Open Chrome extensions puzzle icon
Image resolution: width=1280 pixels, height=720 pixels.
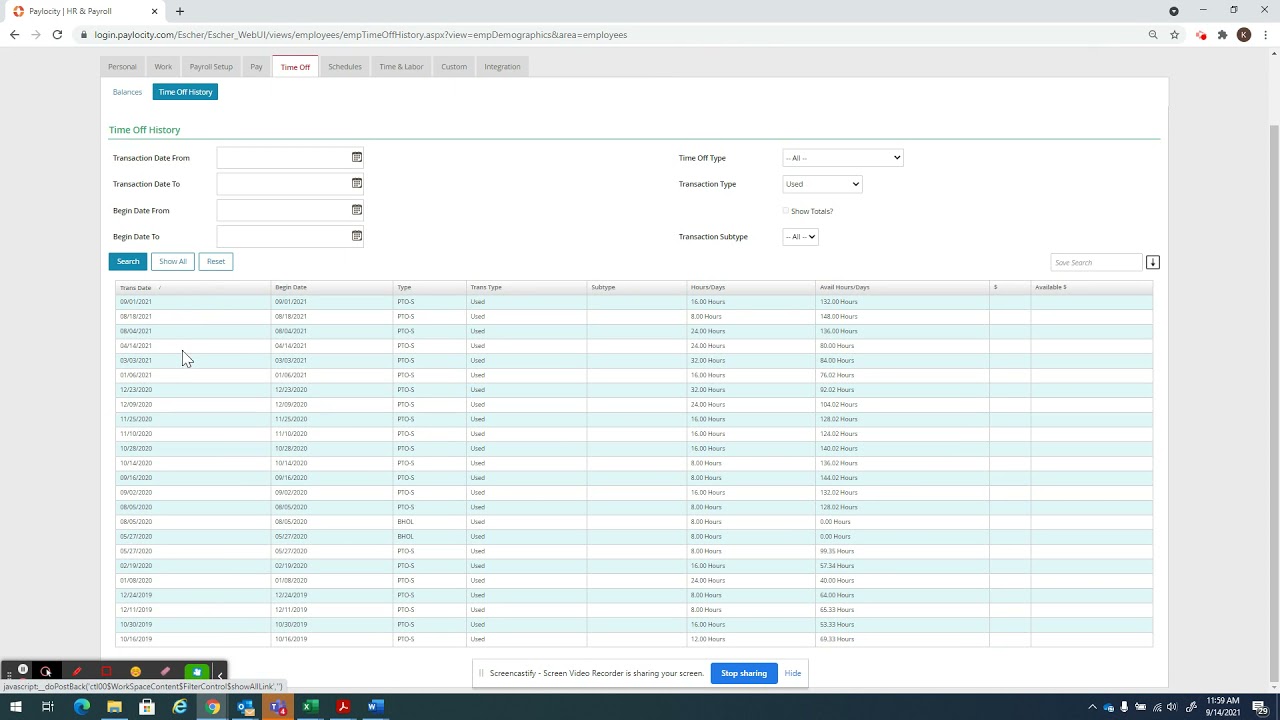coord(1222,35)
